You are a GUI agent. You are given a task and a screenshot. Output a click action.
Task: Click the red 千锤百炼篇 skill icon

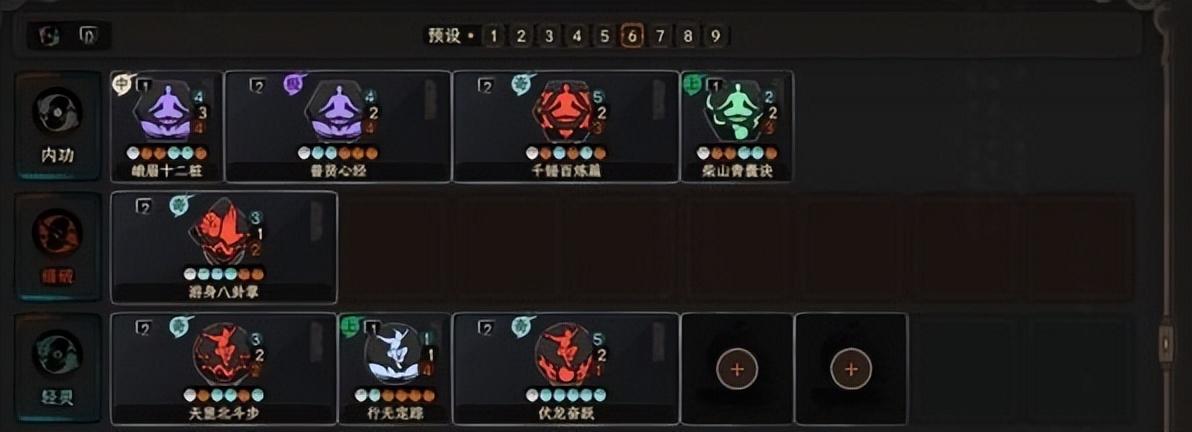click(x=565, y=111)
